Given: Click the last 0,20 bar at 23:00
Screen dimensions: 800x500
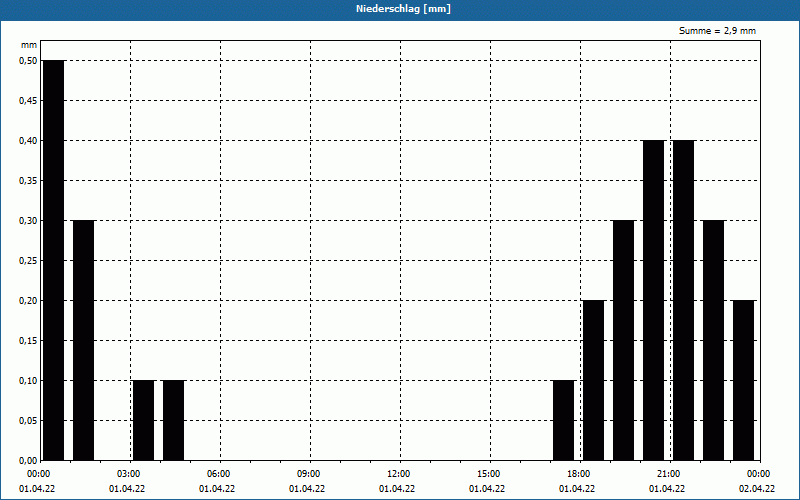Looking at the screenshot, I should 744,381.
